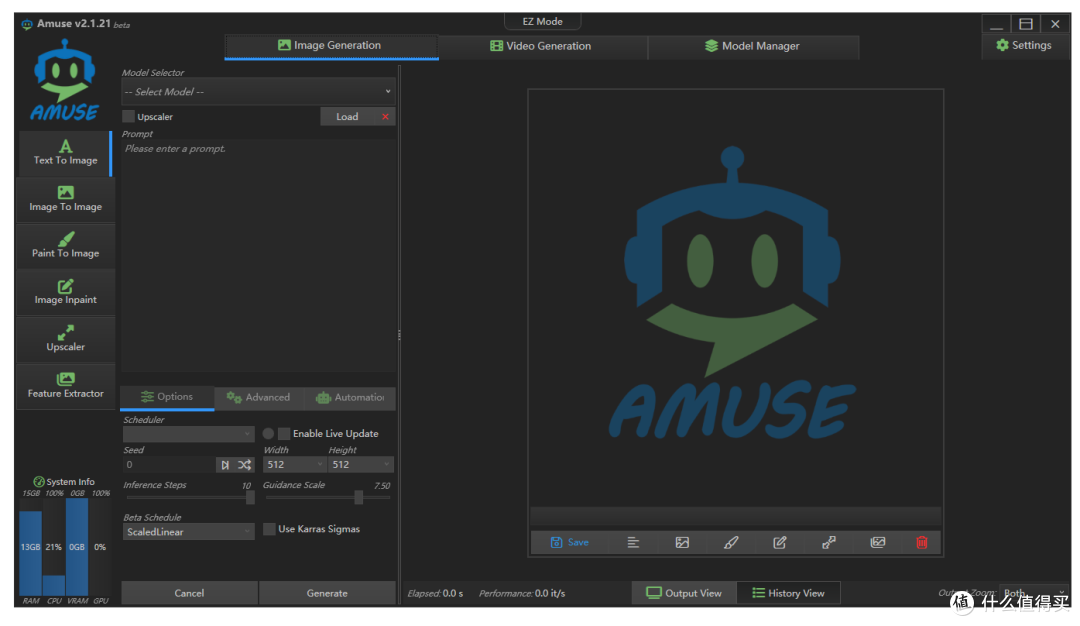The height and width of the screenshot is (626, 1080).
Task: Open the Width 512 dropdown
Action: [294, 465]
